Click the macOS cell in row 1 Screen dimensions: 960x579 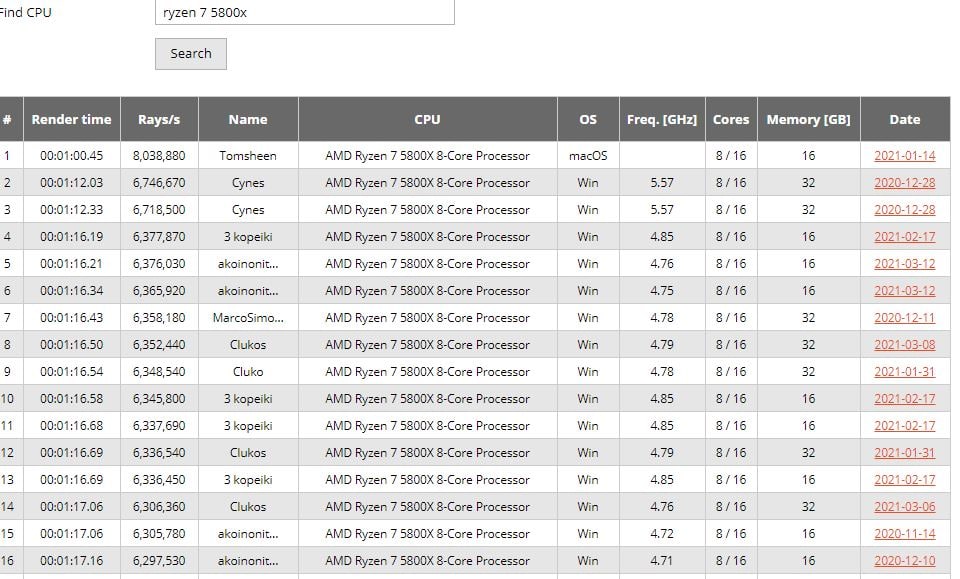588,155
